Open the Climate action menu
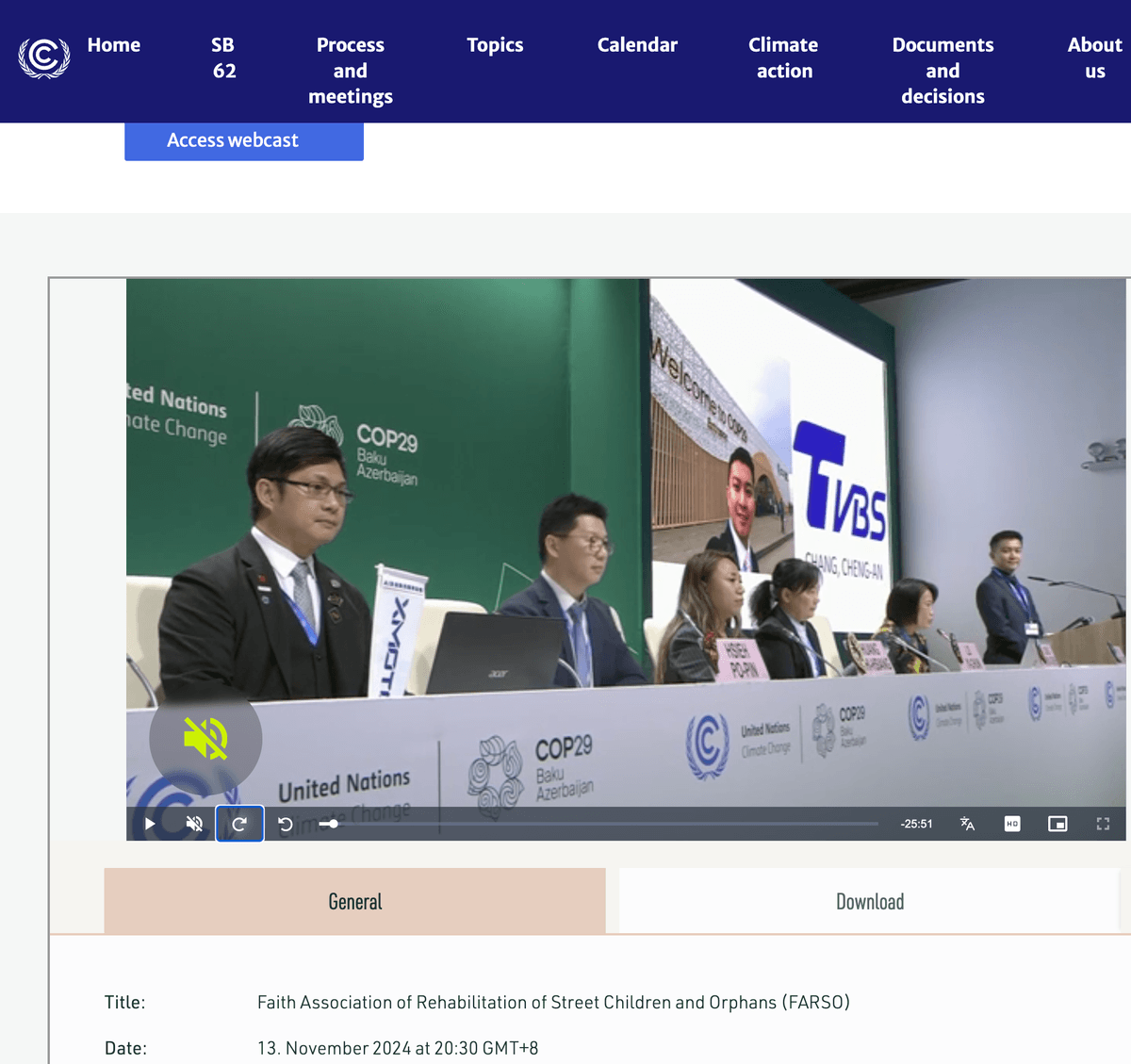This screenshot has width=1131, height=1064. pos(783,57)
